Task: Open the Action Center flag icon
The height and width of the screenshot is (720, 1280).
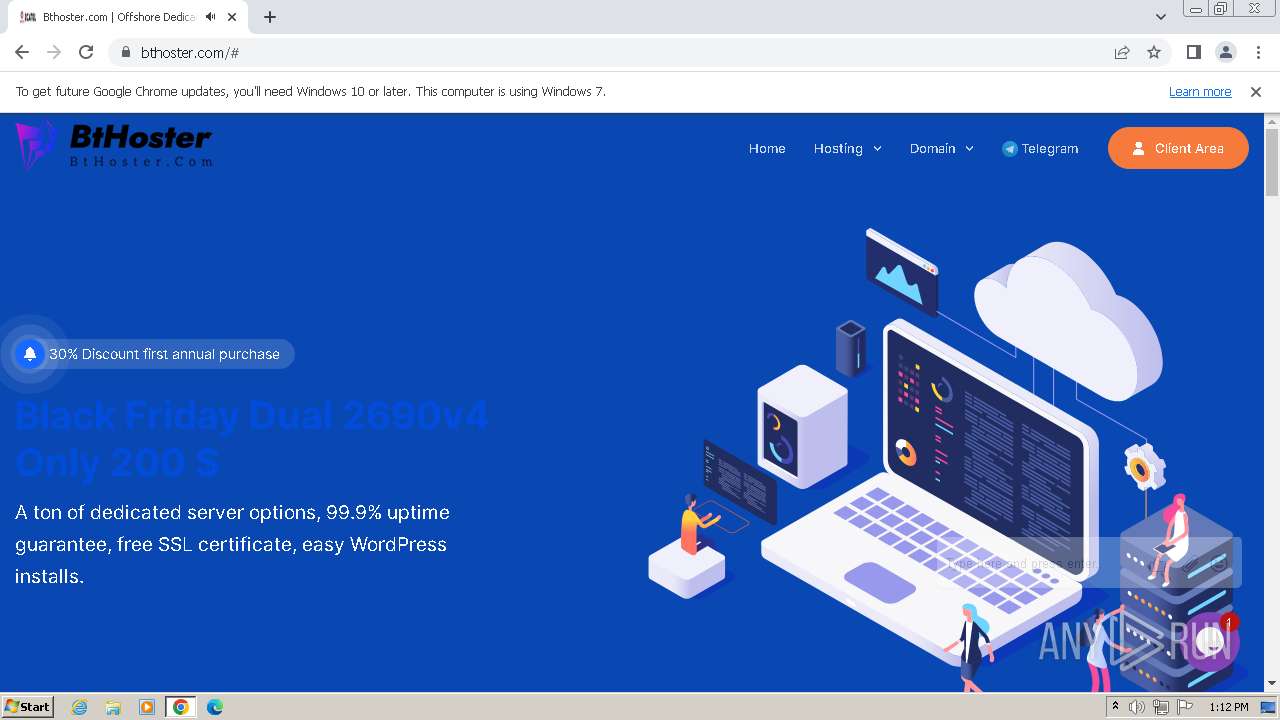Action: [1185, 707]
